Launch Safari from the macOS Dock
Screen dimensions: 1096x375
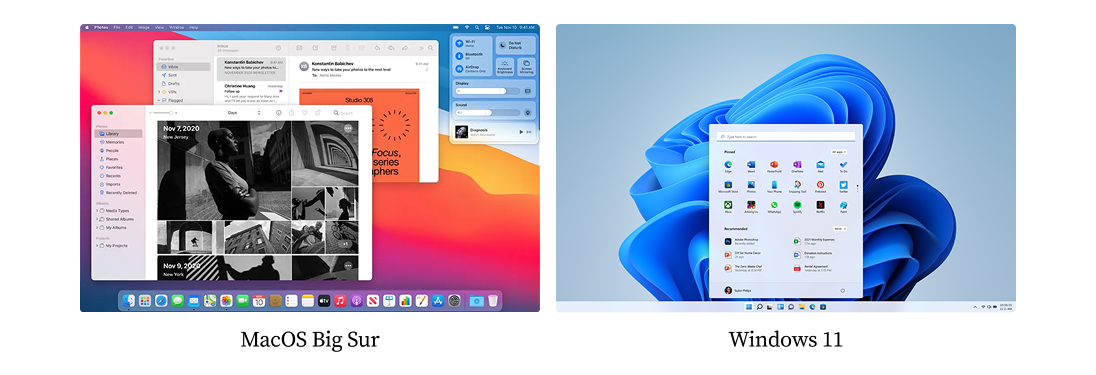pyautogui.click(x=161, y=300)
